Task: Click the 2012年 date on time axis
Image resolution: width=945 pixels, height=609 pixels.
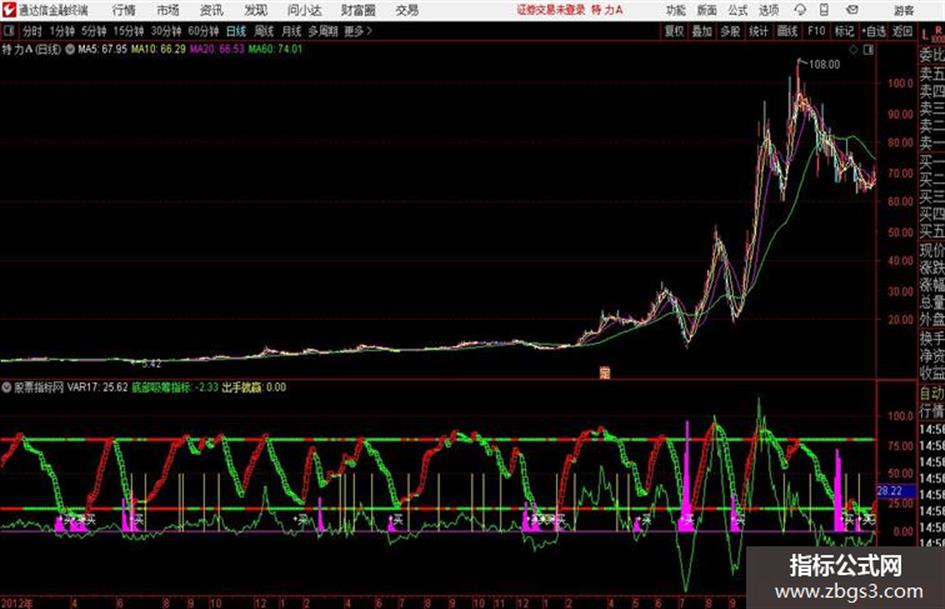Action: tap(16, 603)
